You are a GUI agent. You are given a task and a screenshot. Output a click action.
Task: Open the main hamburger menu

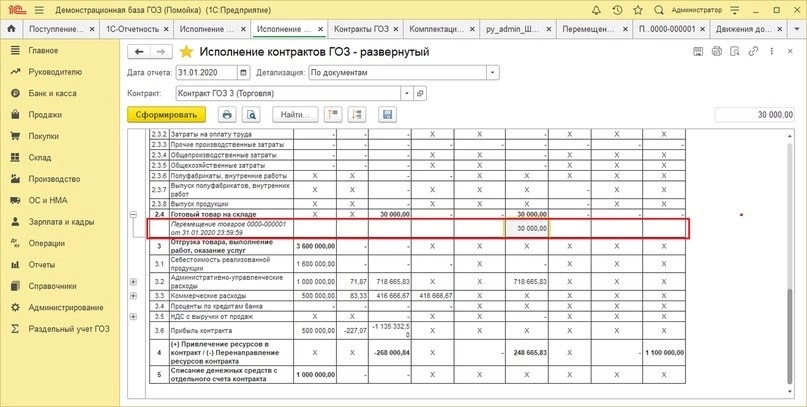[x=39, y=10]
